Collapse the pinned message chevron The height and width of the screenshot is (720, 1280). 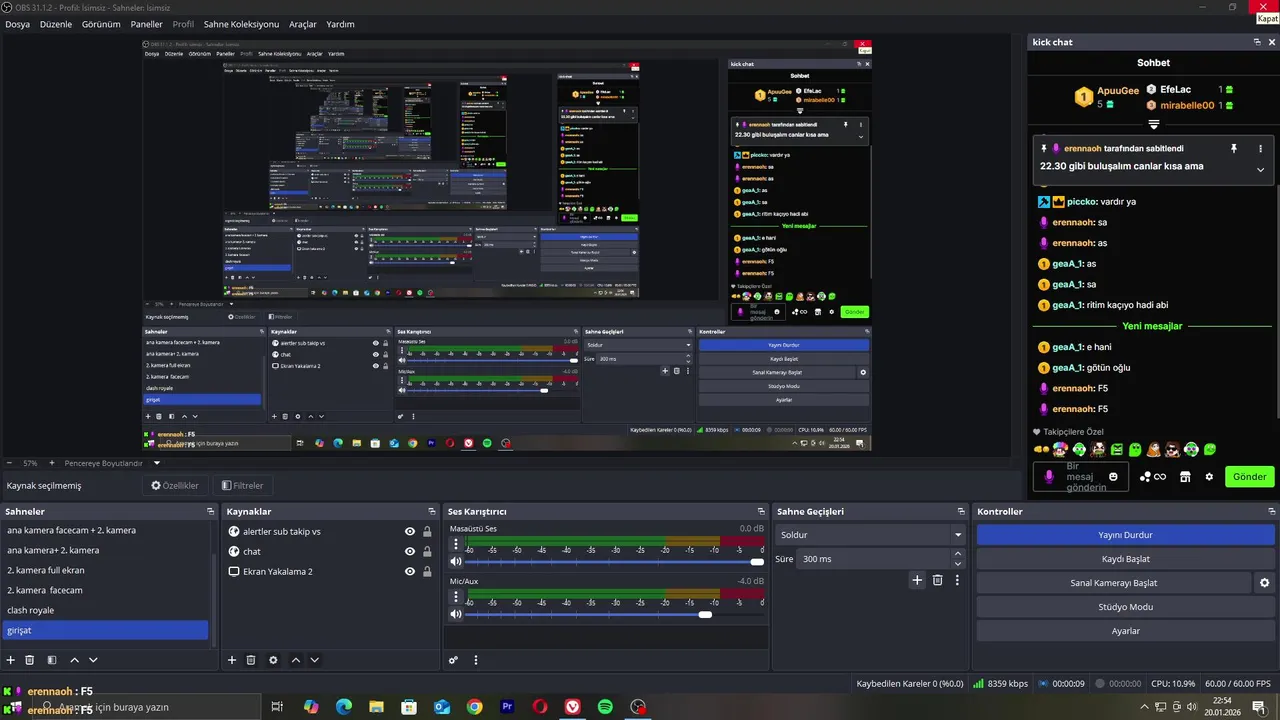click(x=1260, y=169)
